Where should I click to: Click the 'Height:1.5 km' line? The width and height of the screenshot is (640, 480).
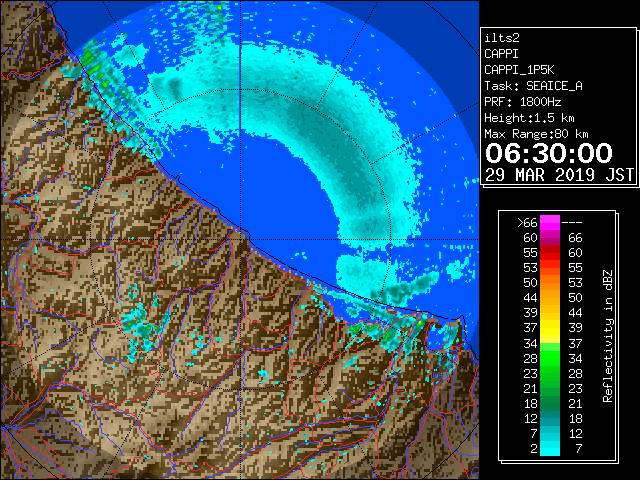coord(529,118)
